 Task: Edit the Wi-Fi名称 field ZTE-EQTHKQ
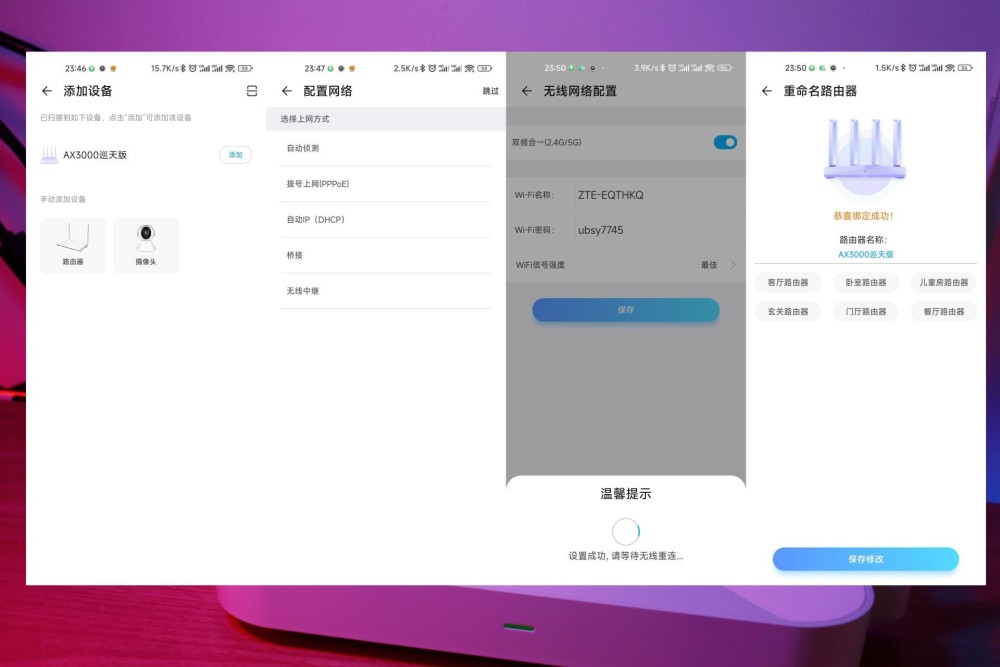(657, 195)
